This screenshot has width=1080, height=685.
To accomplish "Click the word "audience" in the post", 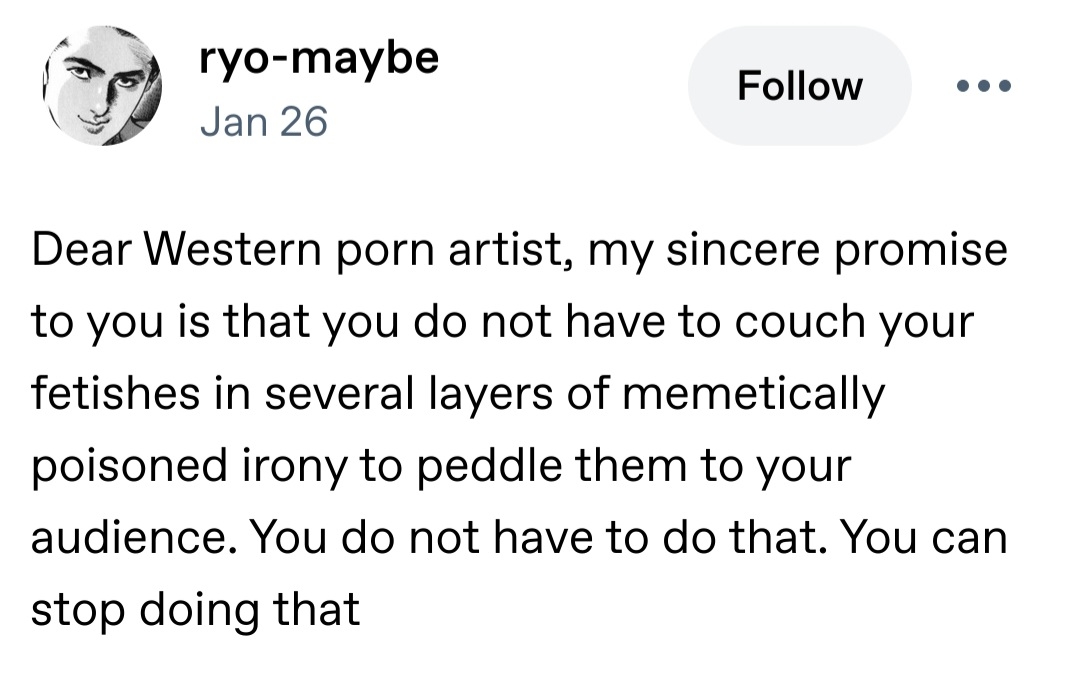I will click(127, 538).
